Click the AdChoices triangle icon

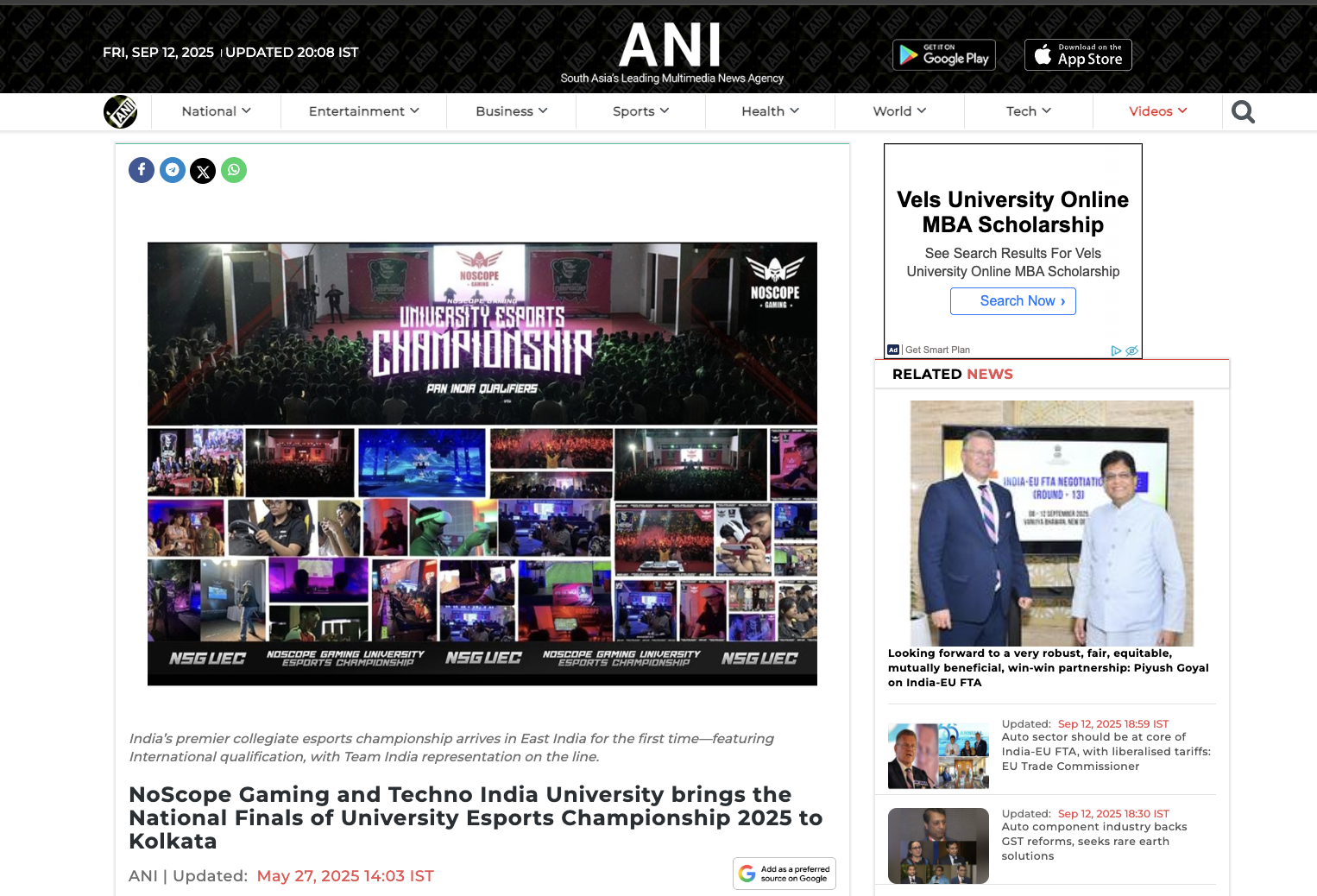pos(1116,350)
